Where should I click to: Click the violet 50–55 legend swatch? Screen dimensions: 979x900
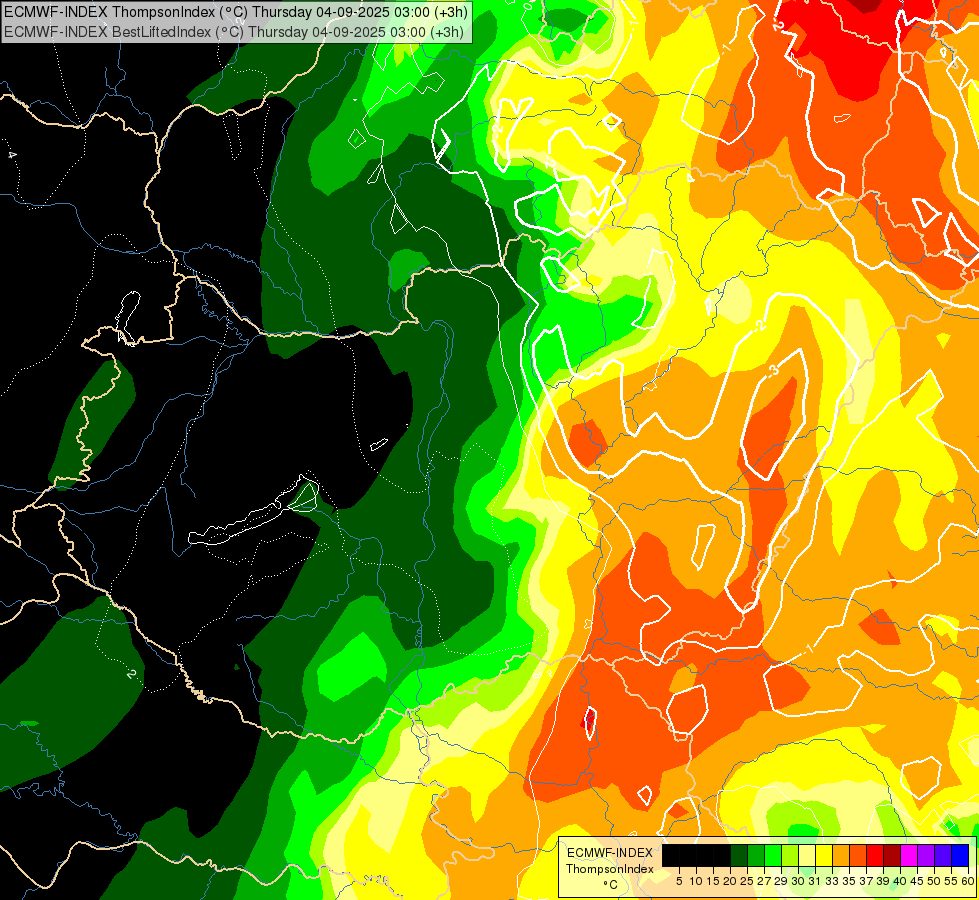943,855
